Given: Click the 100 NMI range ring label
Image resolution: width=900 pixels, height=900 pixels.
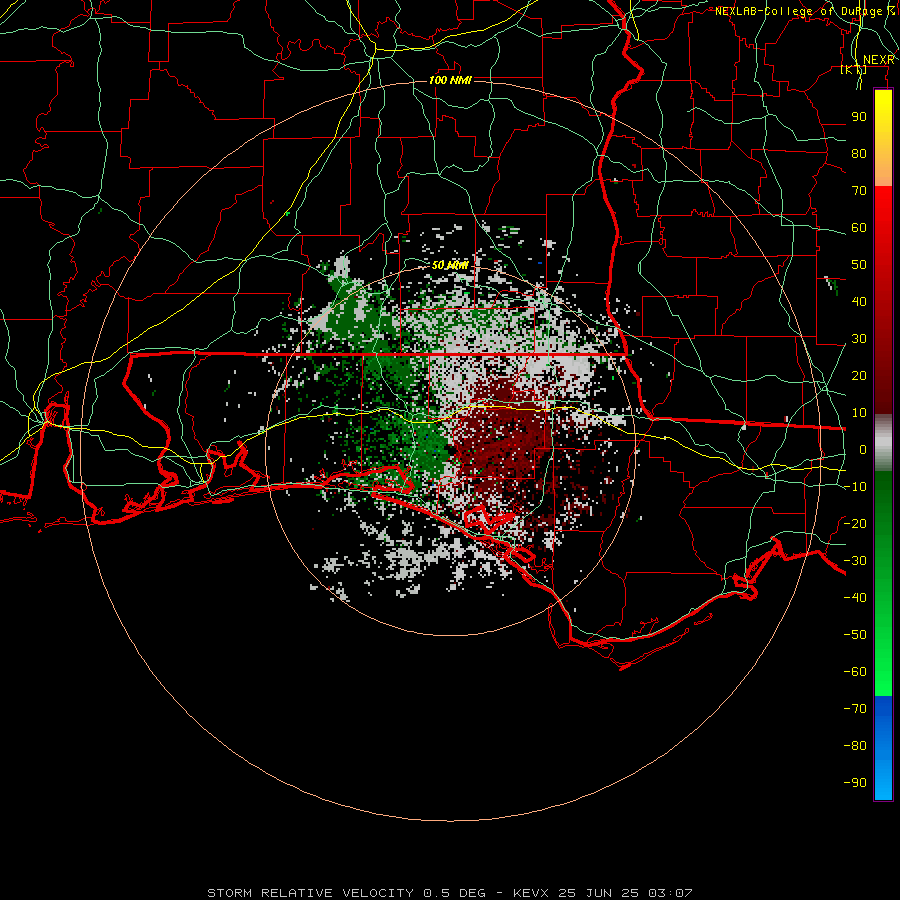Looking at the screenshot, I should (x=451, y=80).
